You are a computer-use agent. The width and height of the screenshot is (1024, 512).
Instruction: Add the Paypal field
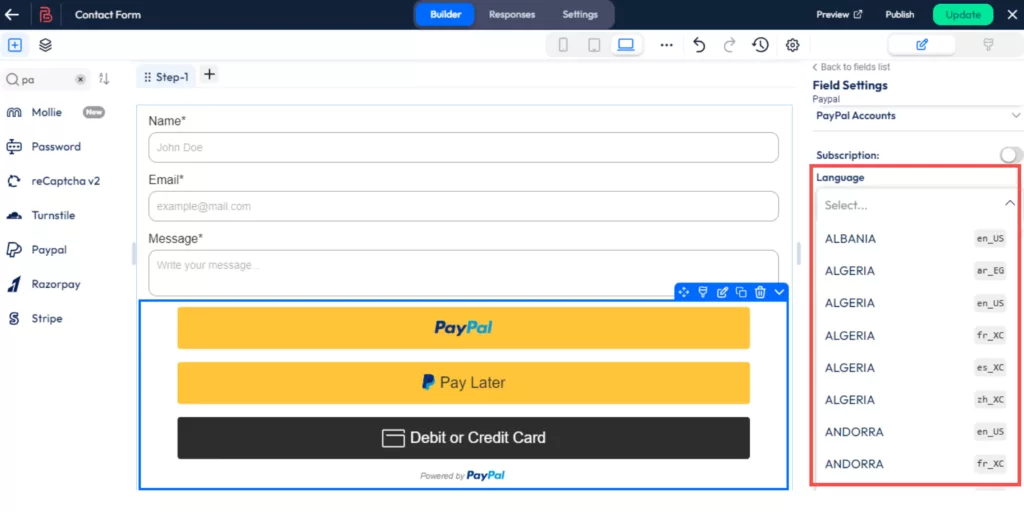coord(37,250)
